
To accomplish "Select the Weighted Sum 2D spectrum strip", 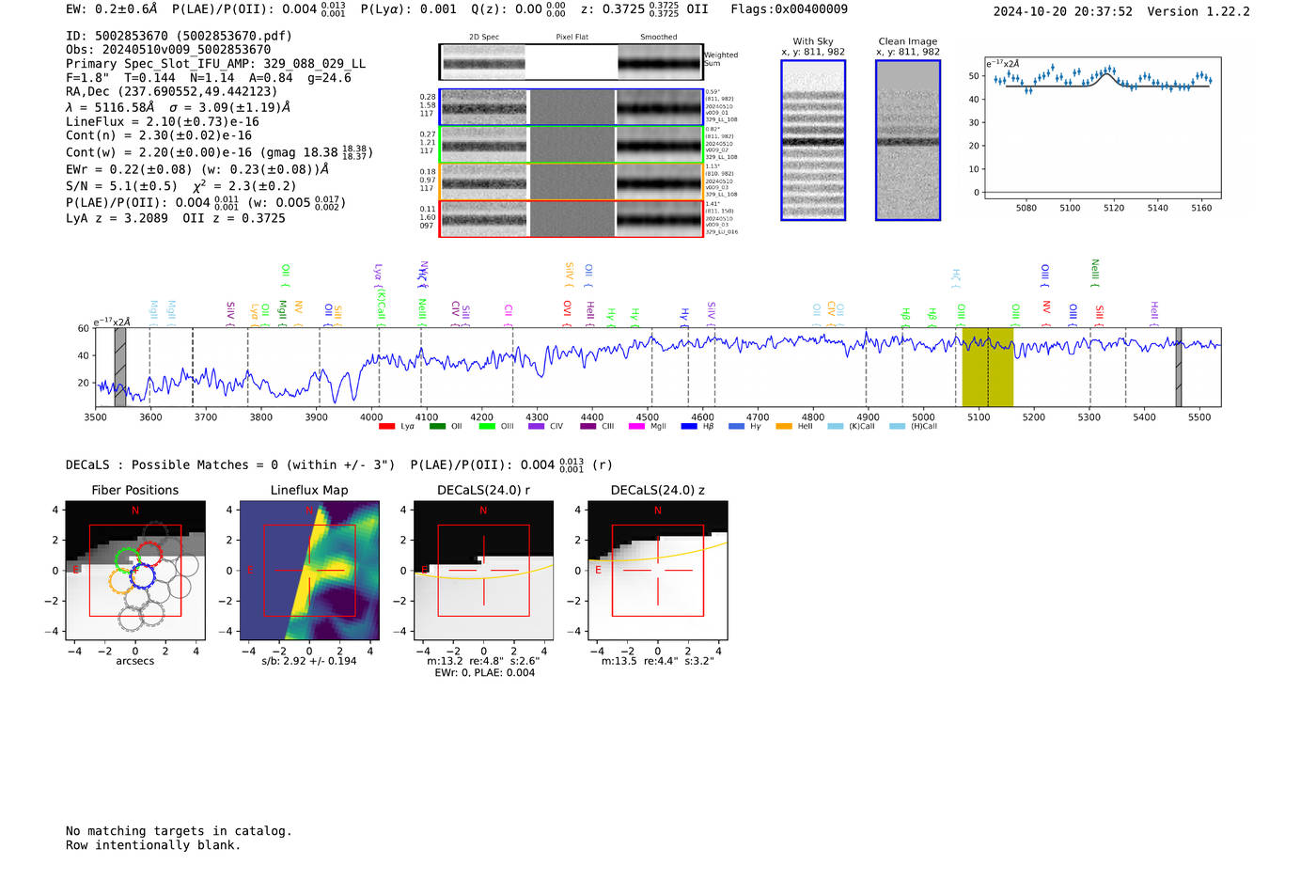I will (x=571, y=62).
